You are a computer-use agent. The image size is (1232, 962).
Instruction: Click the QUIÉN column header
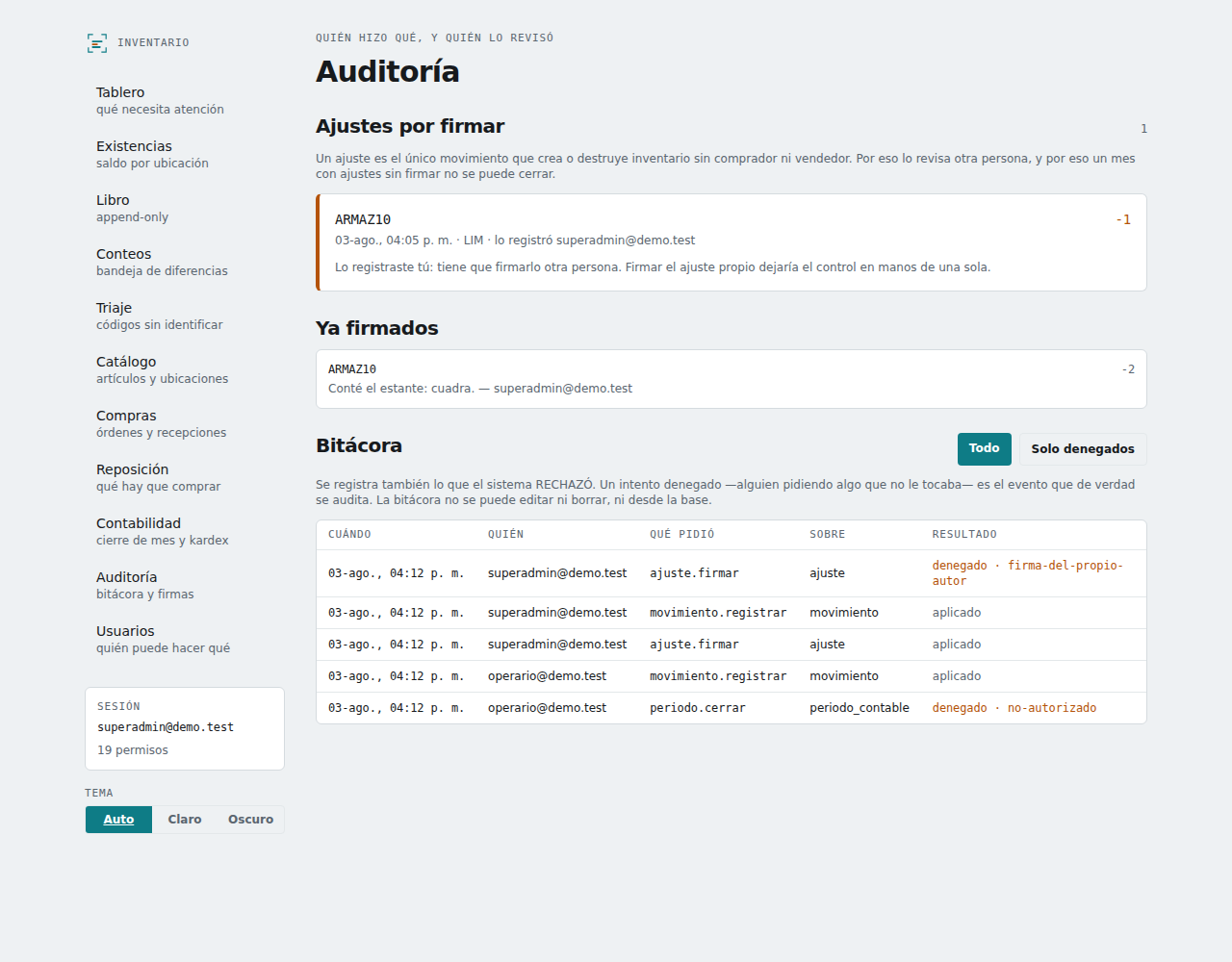(x=505, y=535)
